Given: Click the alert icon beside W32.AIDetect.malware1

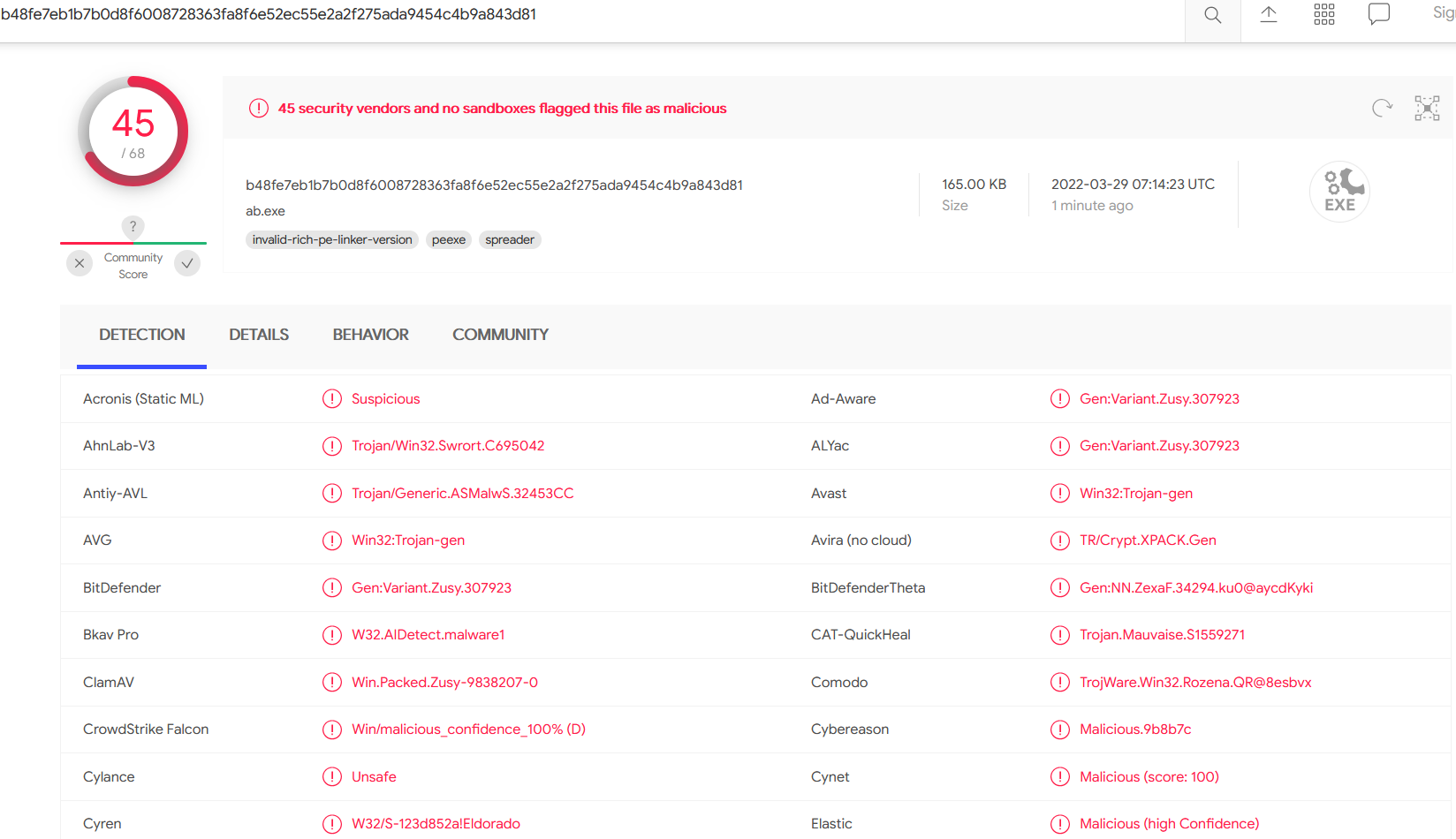Looking at the screenshot, I should click(x=332, y=635).
